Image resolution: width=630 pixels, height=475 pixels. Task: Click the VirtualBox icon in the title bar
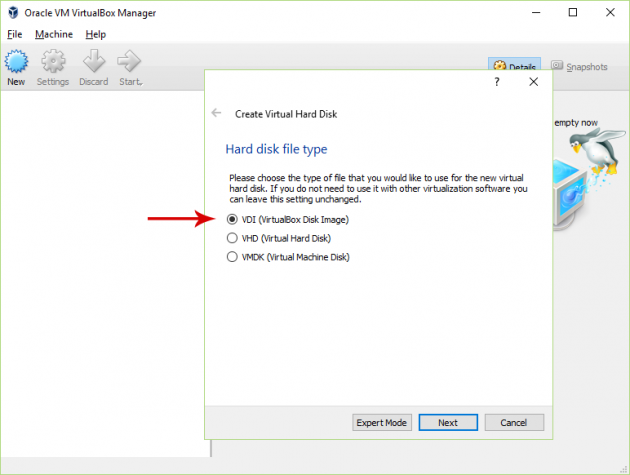point(11,12)
